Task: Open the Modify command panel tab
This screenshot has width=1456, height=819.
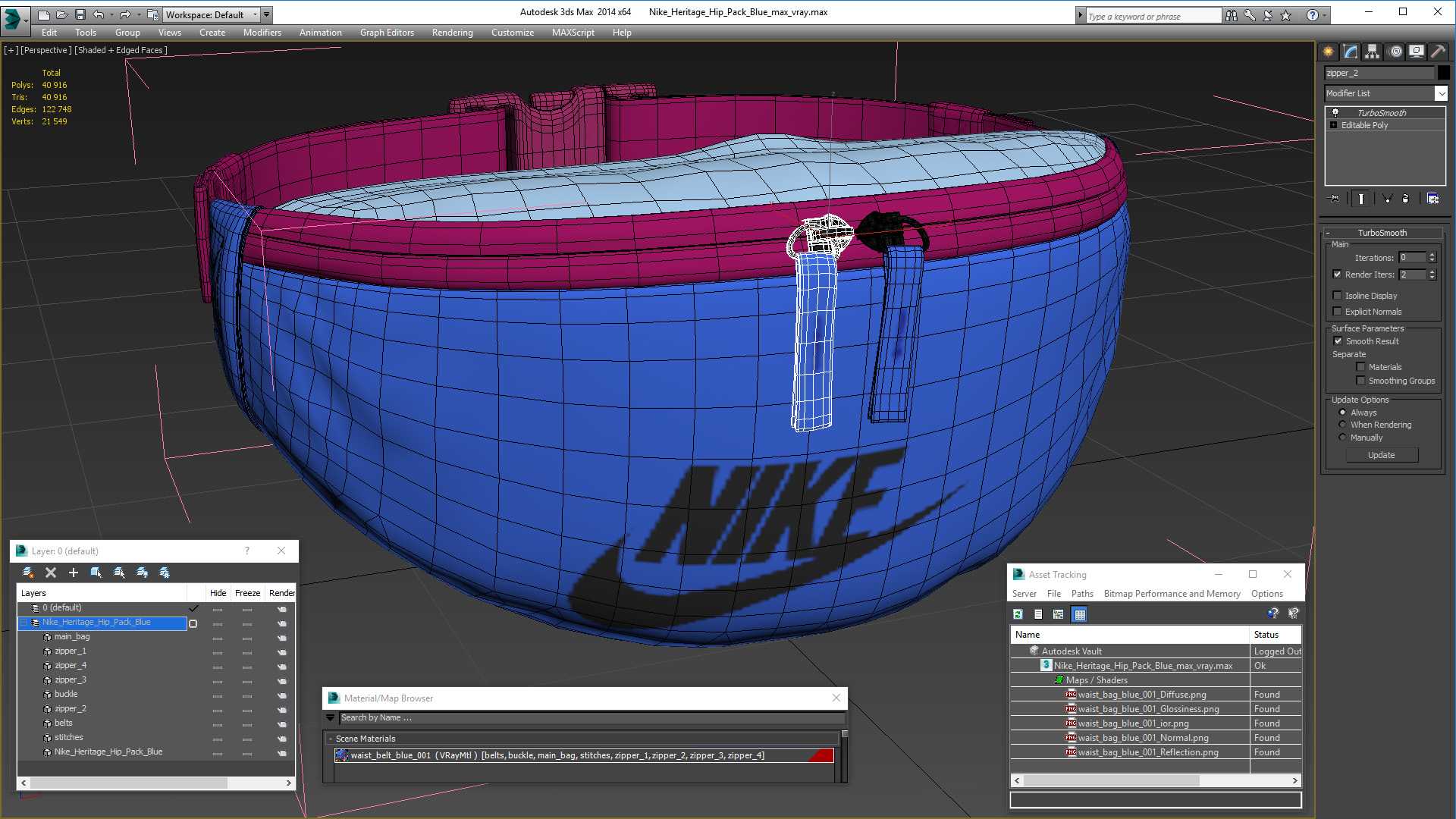Action: click(1351, 51)
